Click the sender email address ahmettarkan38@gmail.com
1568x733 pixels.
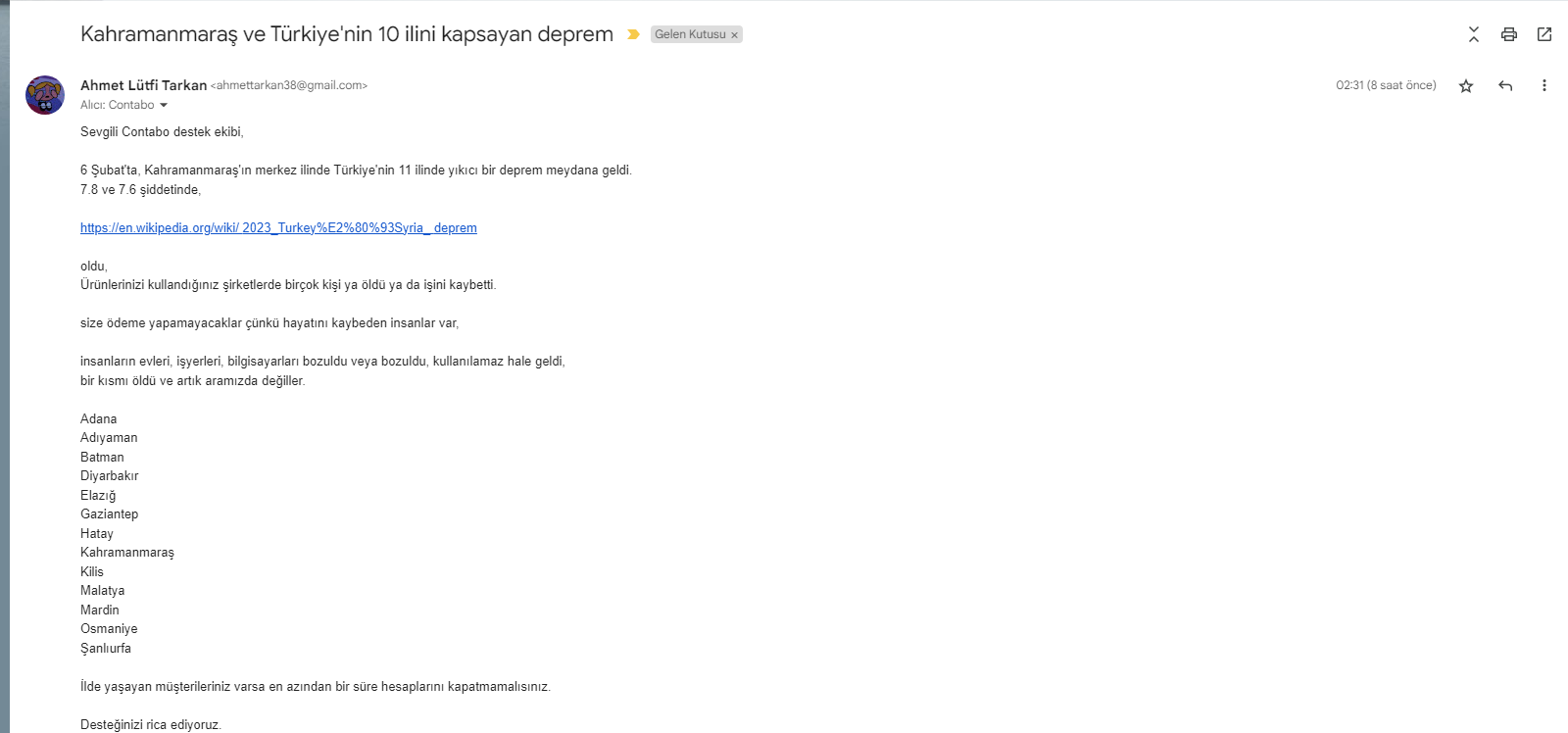pyautogui.click(x=289, y=85)
